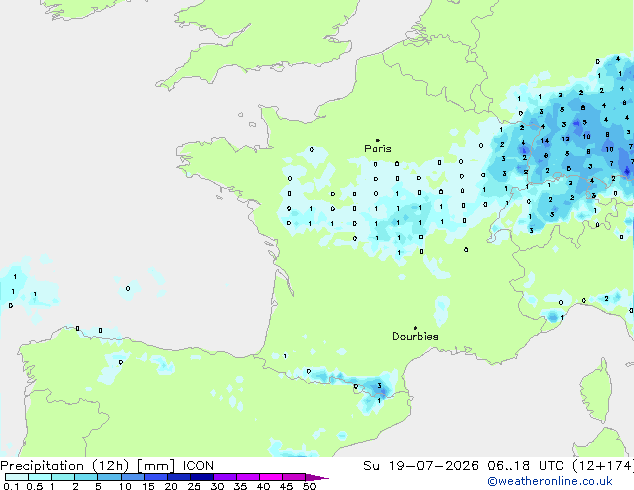Open the weatheronline.co.uk link
The image size is (634, 490).
550,481
